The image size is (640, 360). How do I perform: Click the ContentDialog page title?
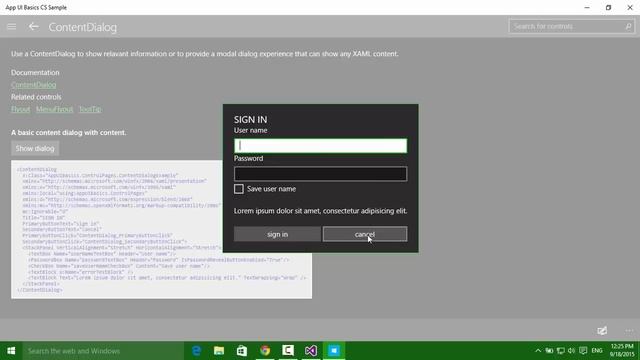pos(83,27)
